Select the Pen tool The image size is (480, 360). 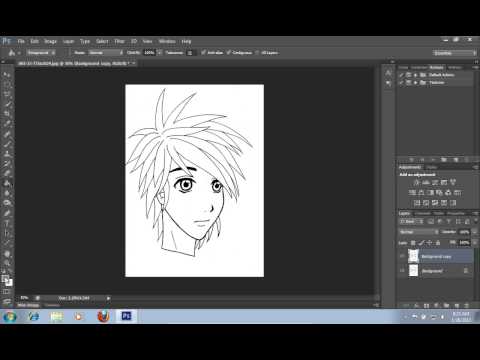click(7, 213)
